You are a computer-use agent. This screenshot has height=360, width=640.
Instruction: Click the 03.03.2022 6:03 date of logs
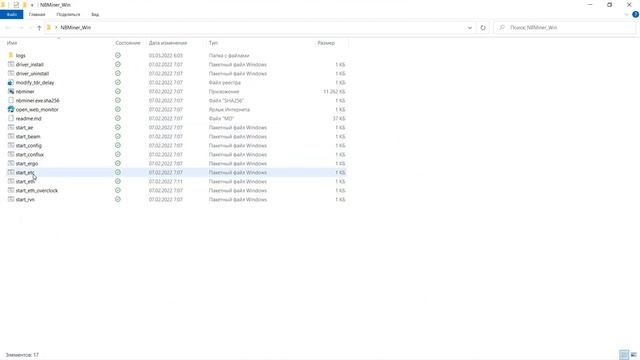tap(166, 55)
